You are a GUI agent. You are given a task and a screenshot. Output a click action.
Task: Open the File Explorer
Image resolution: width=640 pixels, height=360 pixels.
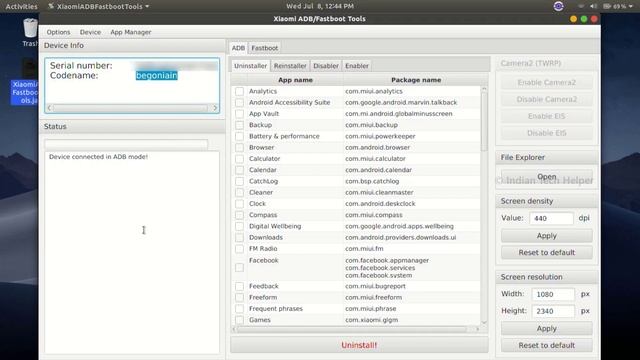point(547,177)
